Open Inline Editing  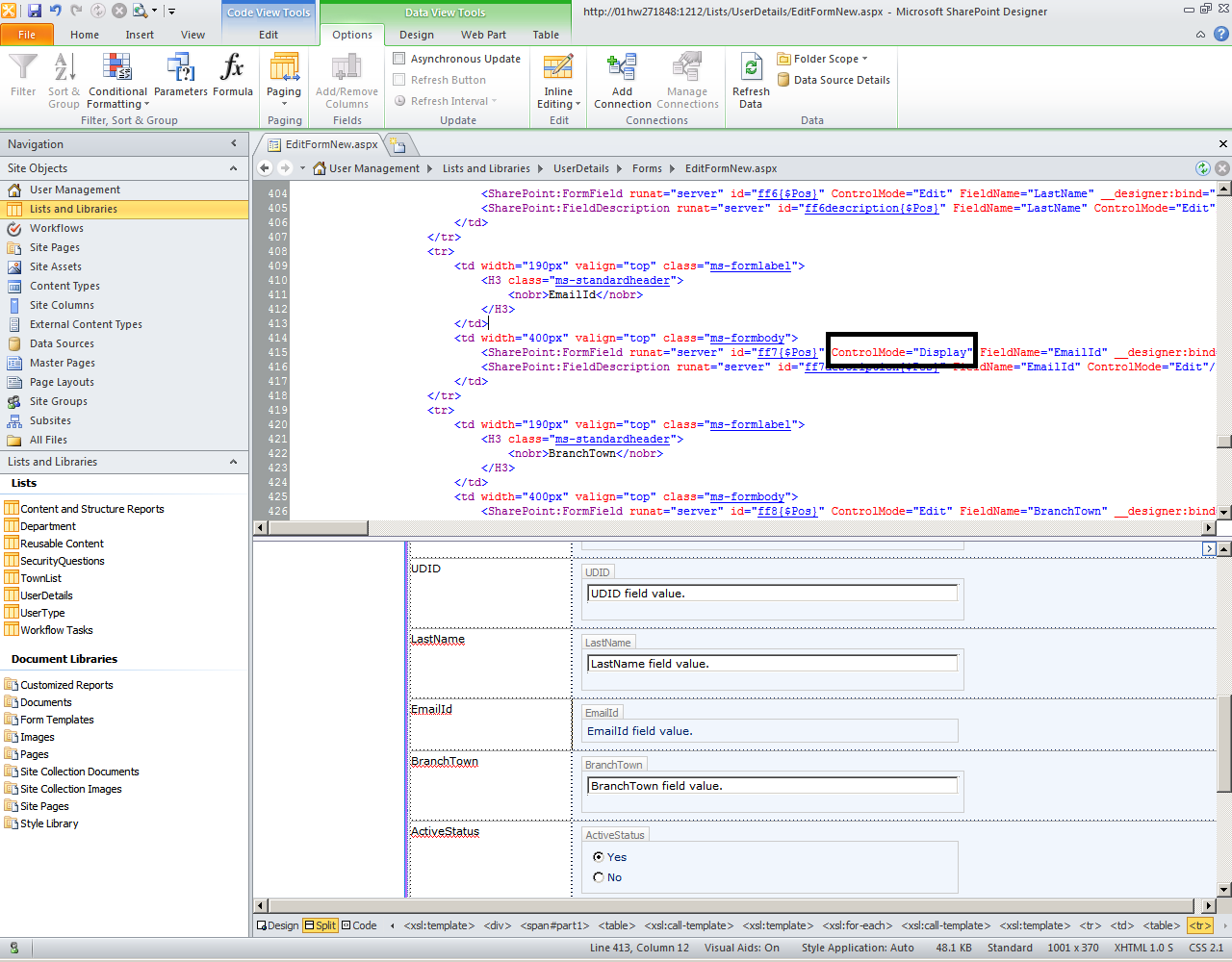pos(558,81)
